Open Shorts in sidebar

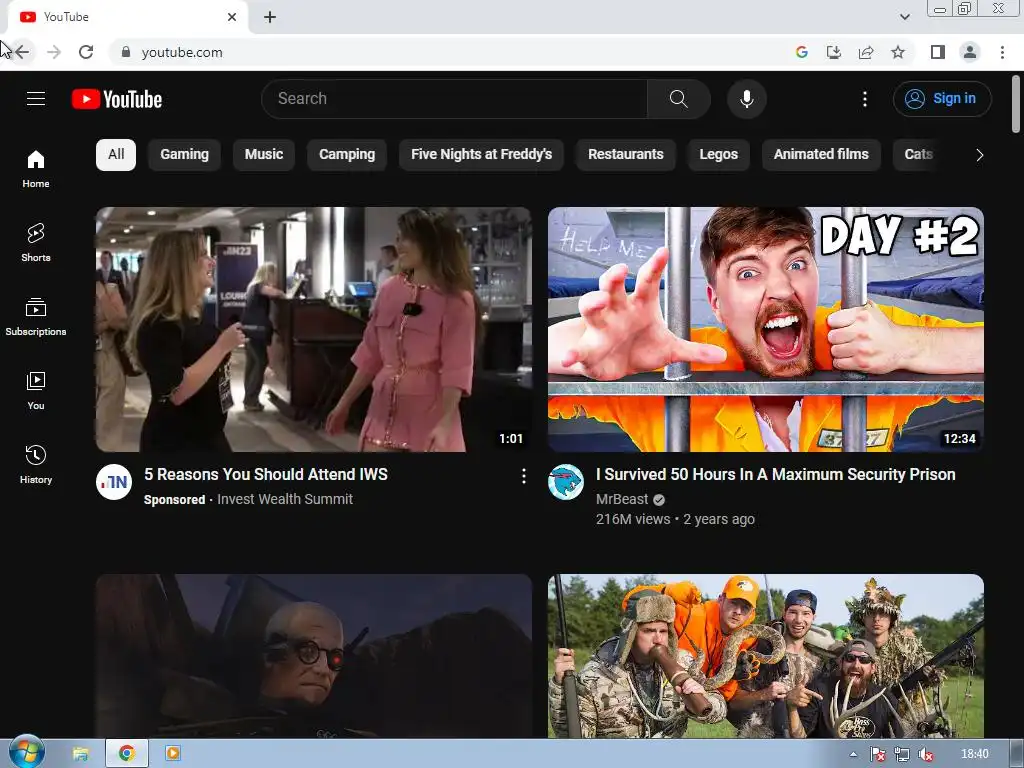tap(36, 242)
